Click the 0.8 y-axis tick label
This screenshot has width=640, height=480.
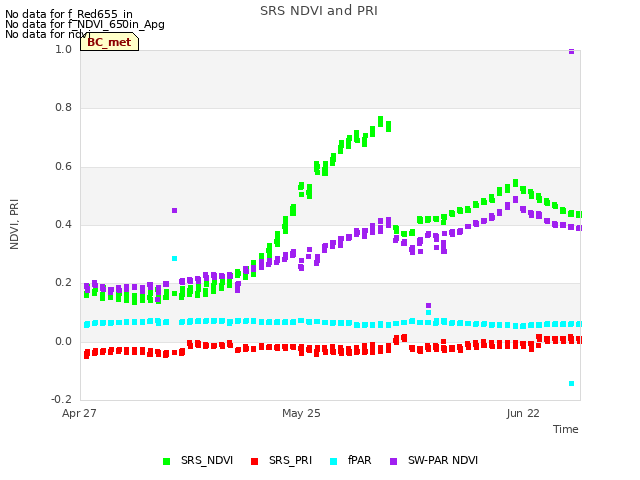(63, 108)
